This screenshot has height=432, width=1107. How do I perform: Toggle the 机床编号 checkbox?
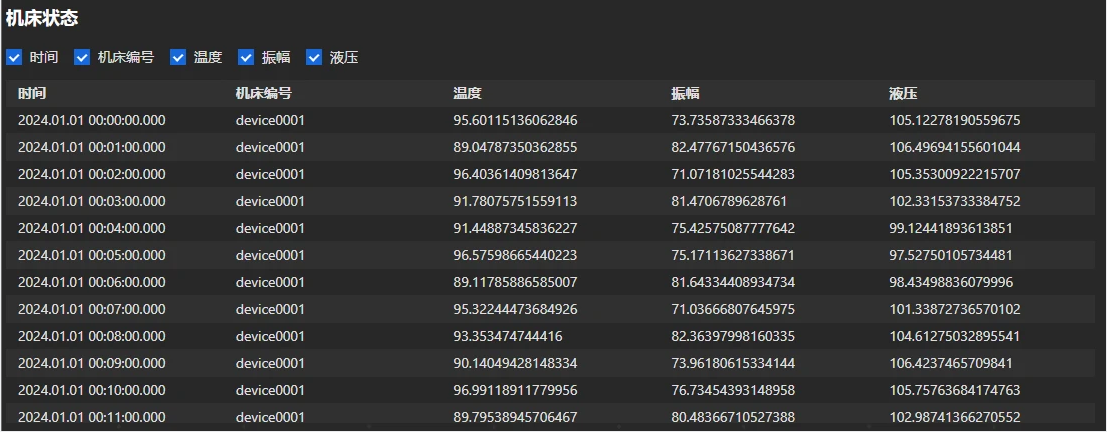[82, 58]
